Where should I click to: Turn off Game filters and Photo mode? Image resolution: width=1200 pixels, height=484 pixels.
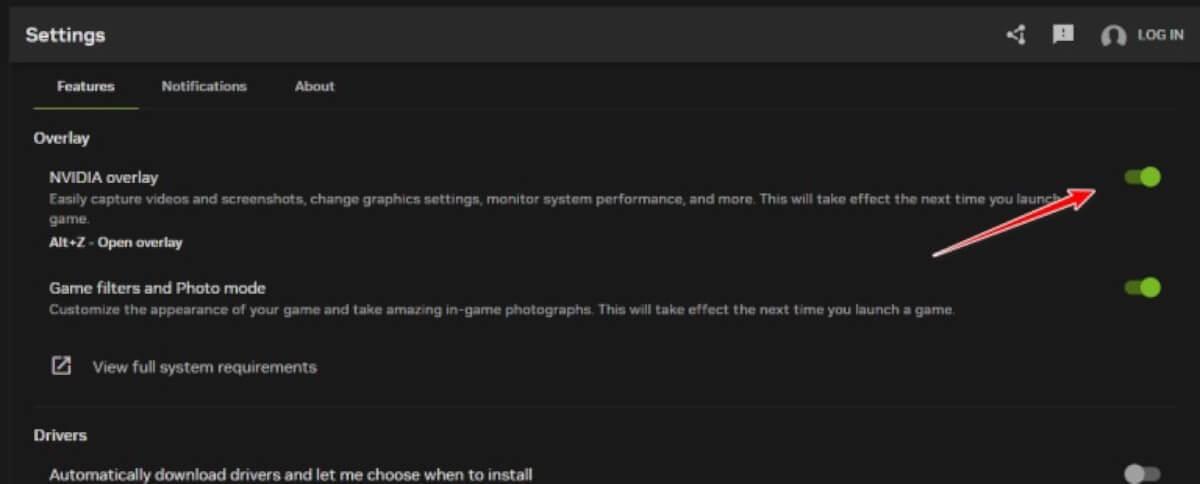point(1142,287)
